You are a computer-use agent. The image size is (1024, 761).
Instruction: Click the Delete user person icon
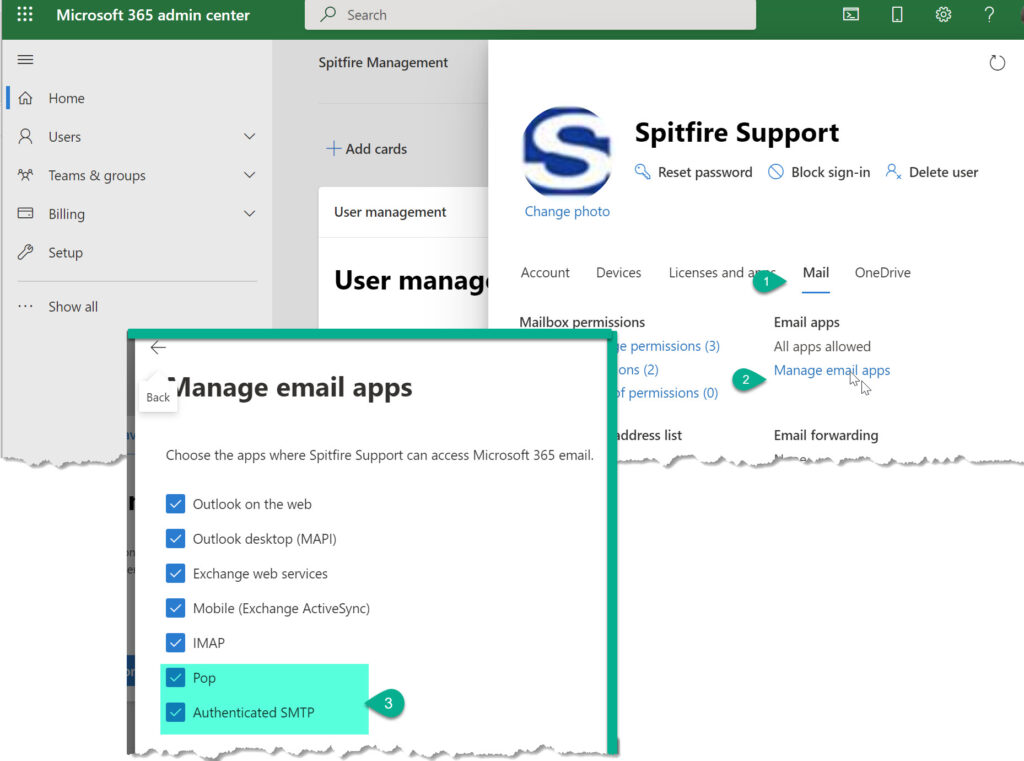893,172
